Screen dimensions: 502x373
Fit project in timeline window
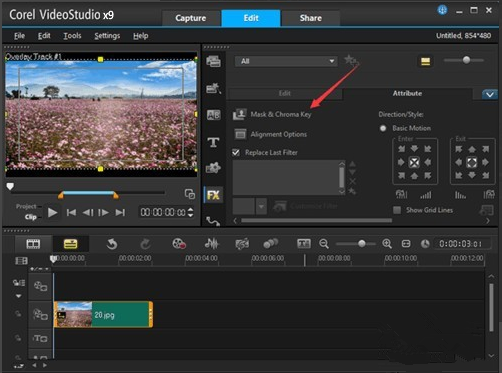(x=406, y=244)
